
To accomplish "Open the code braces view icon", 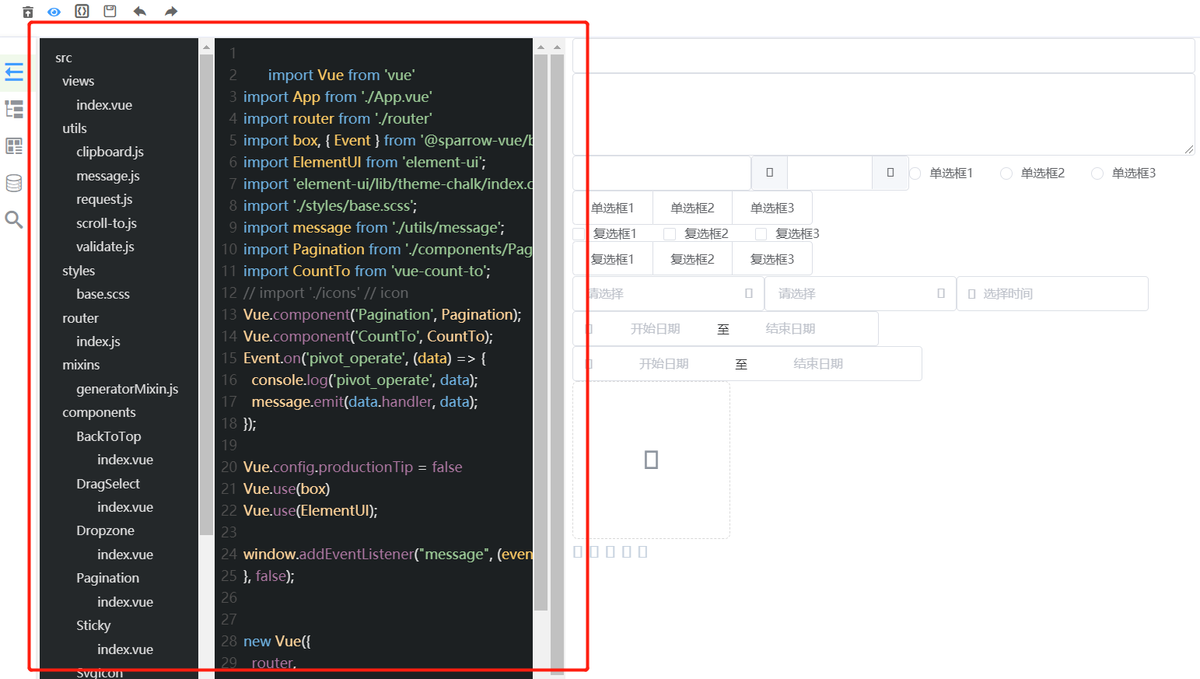I will (x=82, y=12).
